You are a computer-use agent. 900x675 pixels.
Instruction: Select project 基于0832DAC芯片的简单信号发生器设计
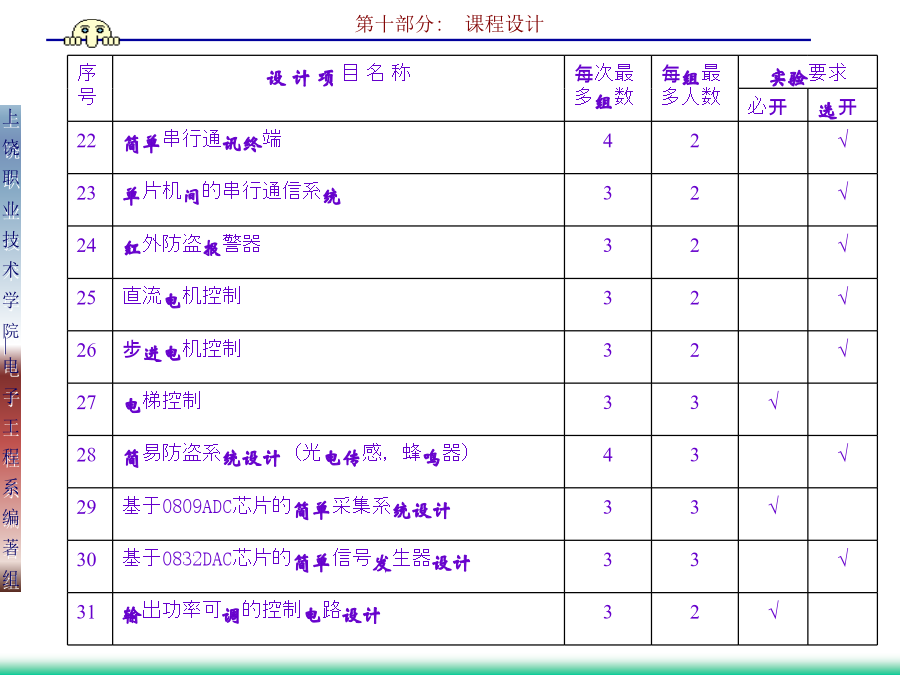point(296,560)
